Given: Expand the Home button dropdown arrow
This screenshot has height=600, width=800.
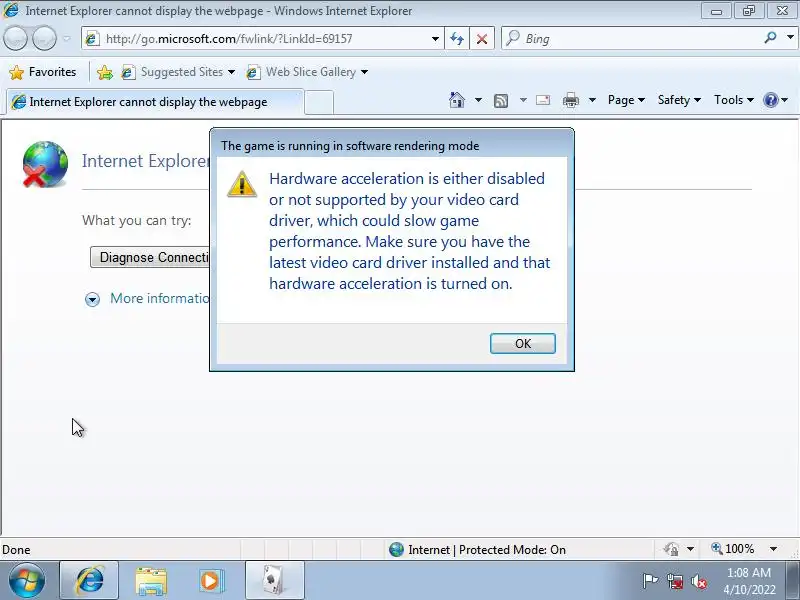Looking at the screenshot, I should pos(478,100).
